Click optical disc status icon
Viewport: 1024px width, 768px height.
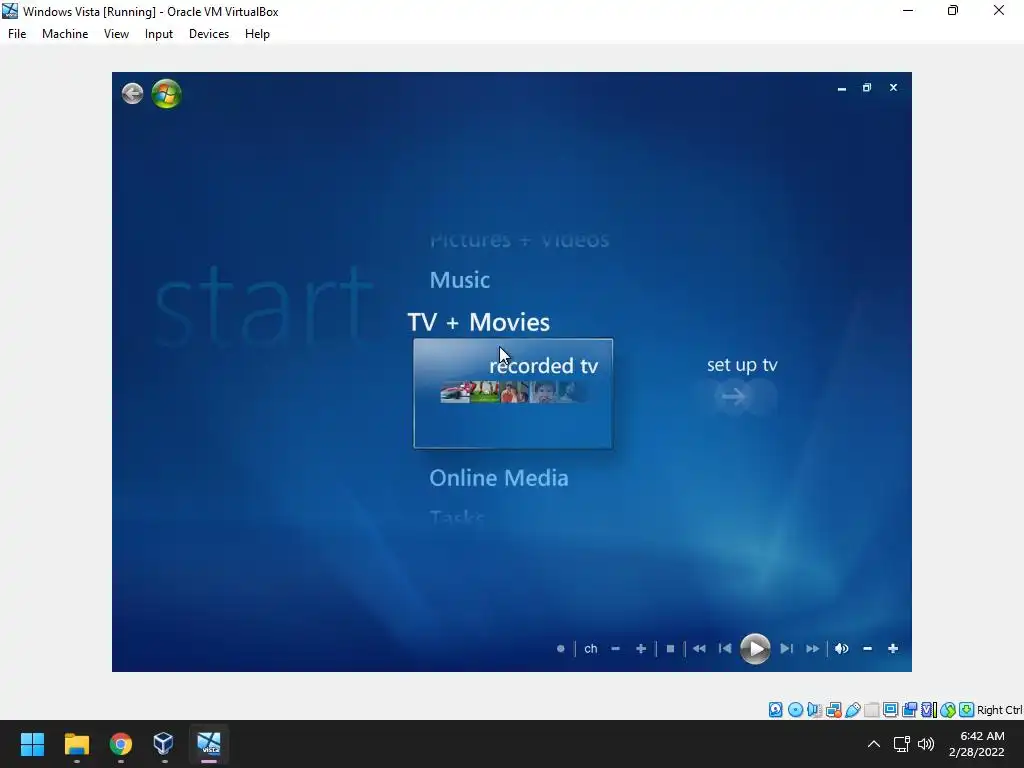pos(795,710)
